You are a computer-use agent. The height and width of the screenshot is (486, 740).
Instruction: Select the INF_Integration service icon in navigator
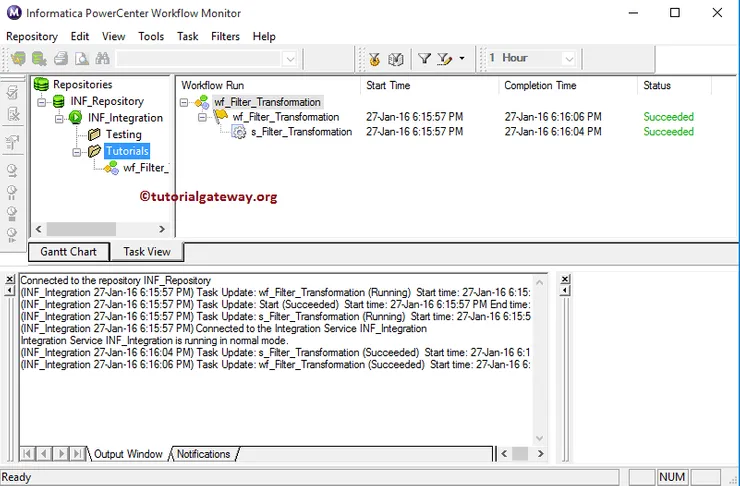click(76, 118)
